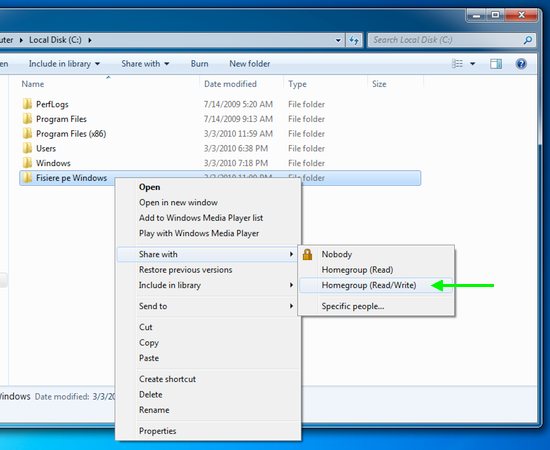Open the Share with context submenu
This screenshot has height=450, width=550.
208,254
